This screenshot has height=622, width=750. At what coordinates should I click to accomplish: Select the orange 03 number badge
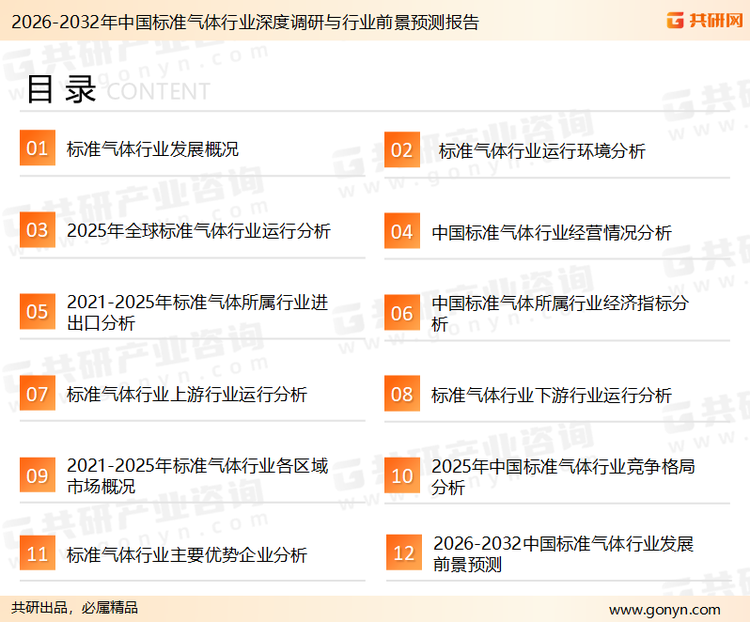[38, 231]
